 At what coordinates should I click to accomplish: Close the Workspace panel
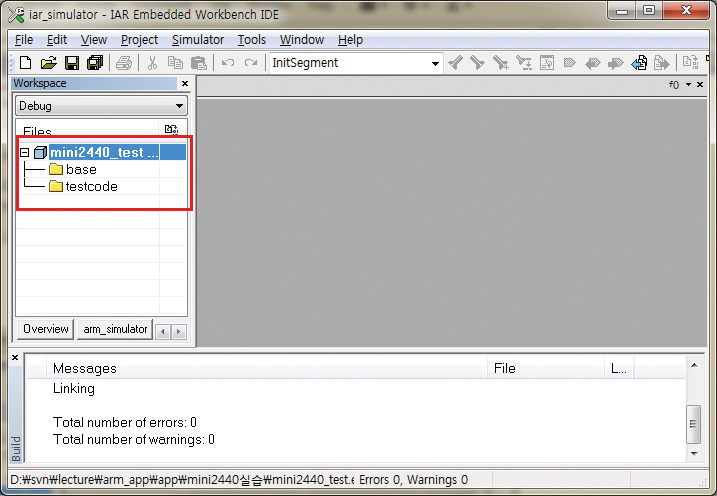coord(185,83)
